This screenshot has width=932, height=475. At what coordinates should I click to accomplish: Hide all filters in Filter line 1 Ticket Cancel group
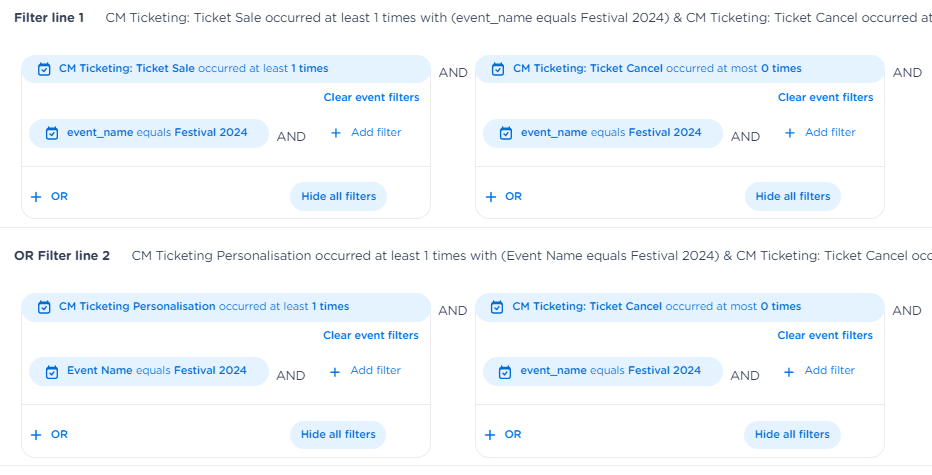pos(792,197)
